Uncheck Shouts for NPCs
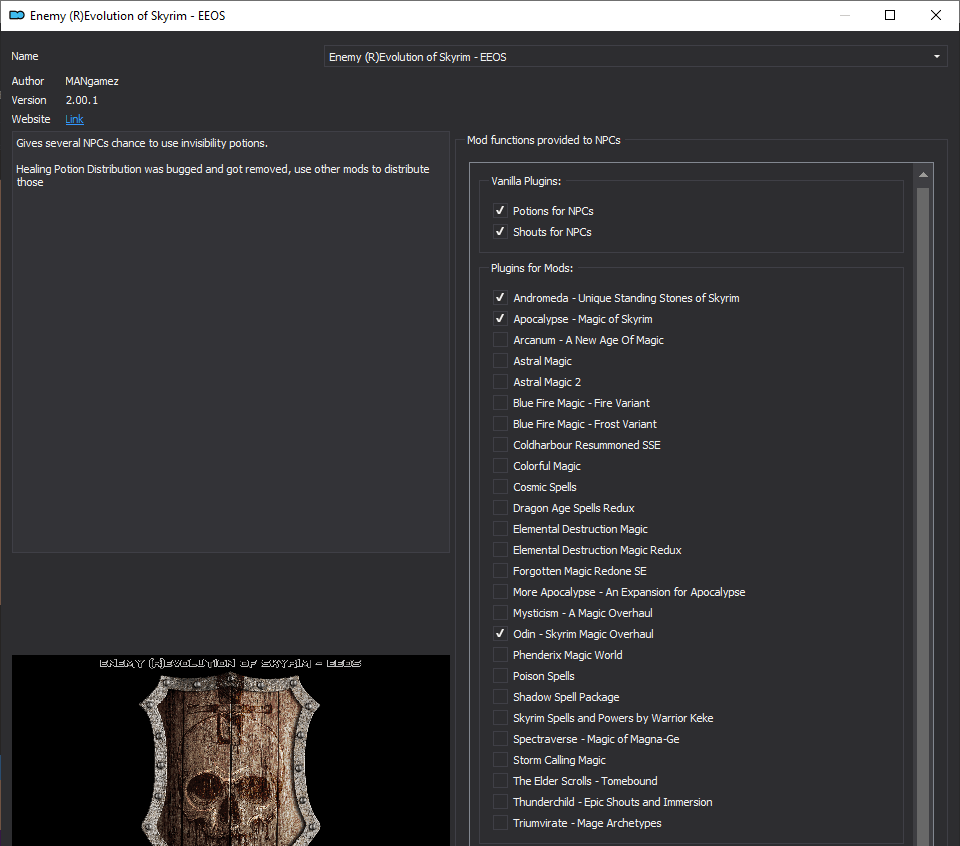Screen dimensions: 960x846 point(500,231)
